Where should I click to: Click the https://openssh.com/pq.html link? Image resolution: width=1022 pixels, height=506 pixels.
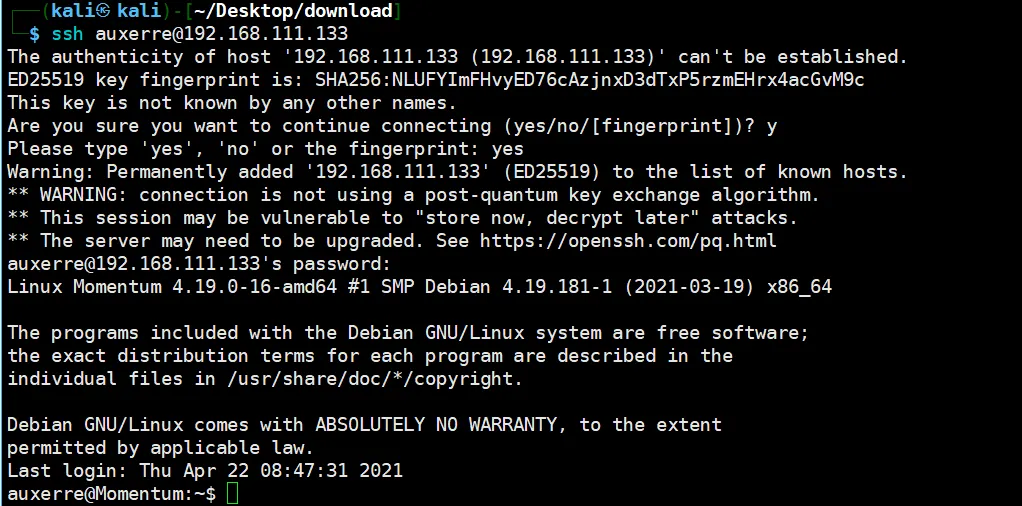coord(628,241)
